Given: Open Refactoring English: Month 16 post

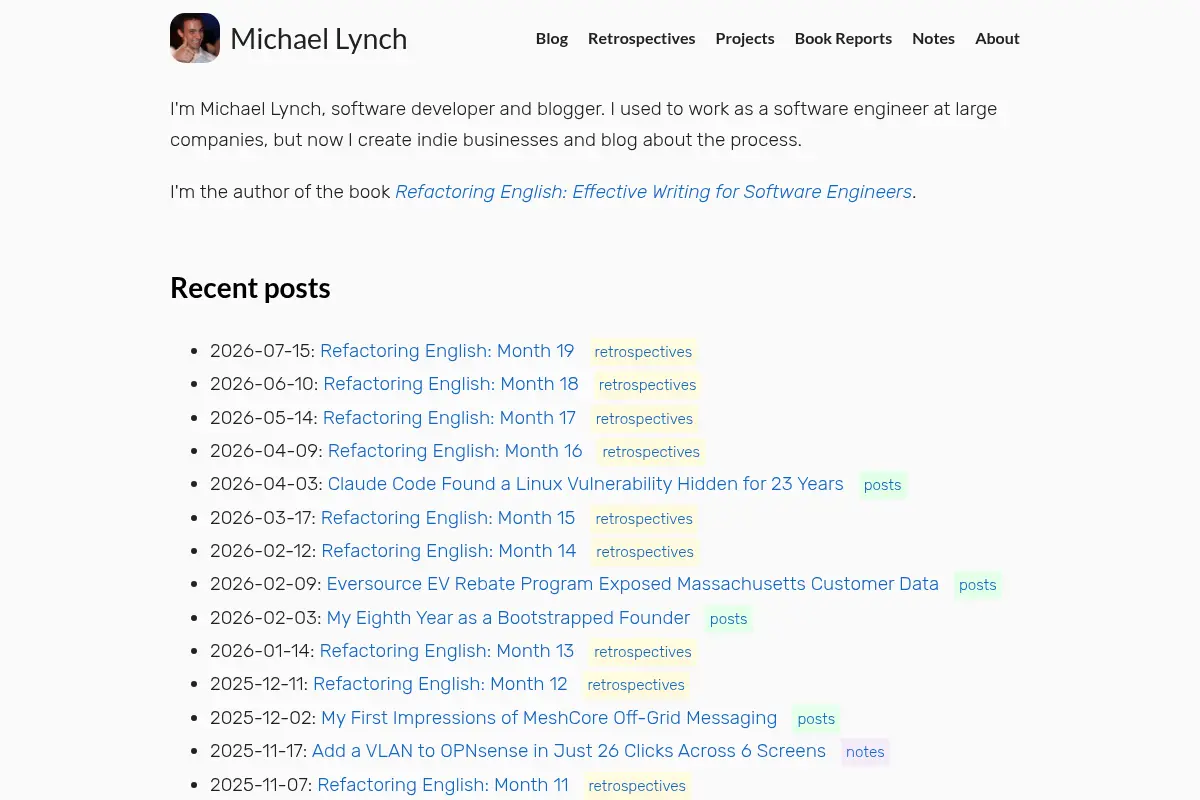Looking at the screenshot, I should [x=455, y=451].
